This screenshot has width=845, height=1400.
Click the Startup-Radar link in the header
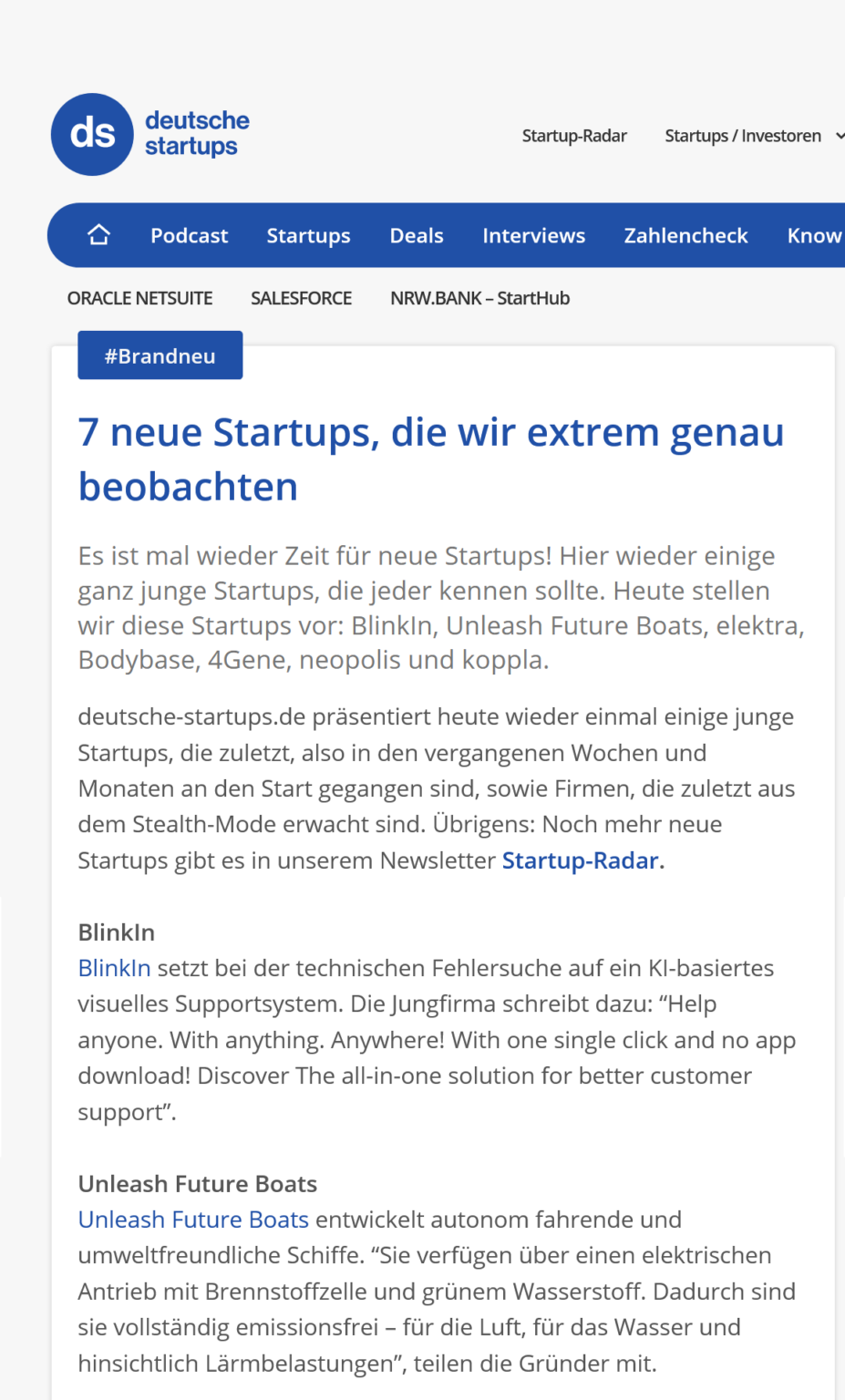click(x=574, y=136)
